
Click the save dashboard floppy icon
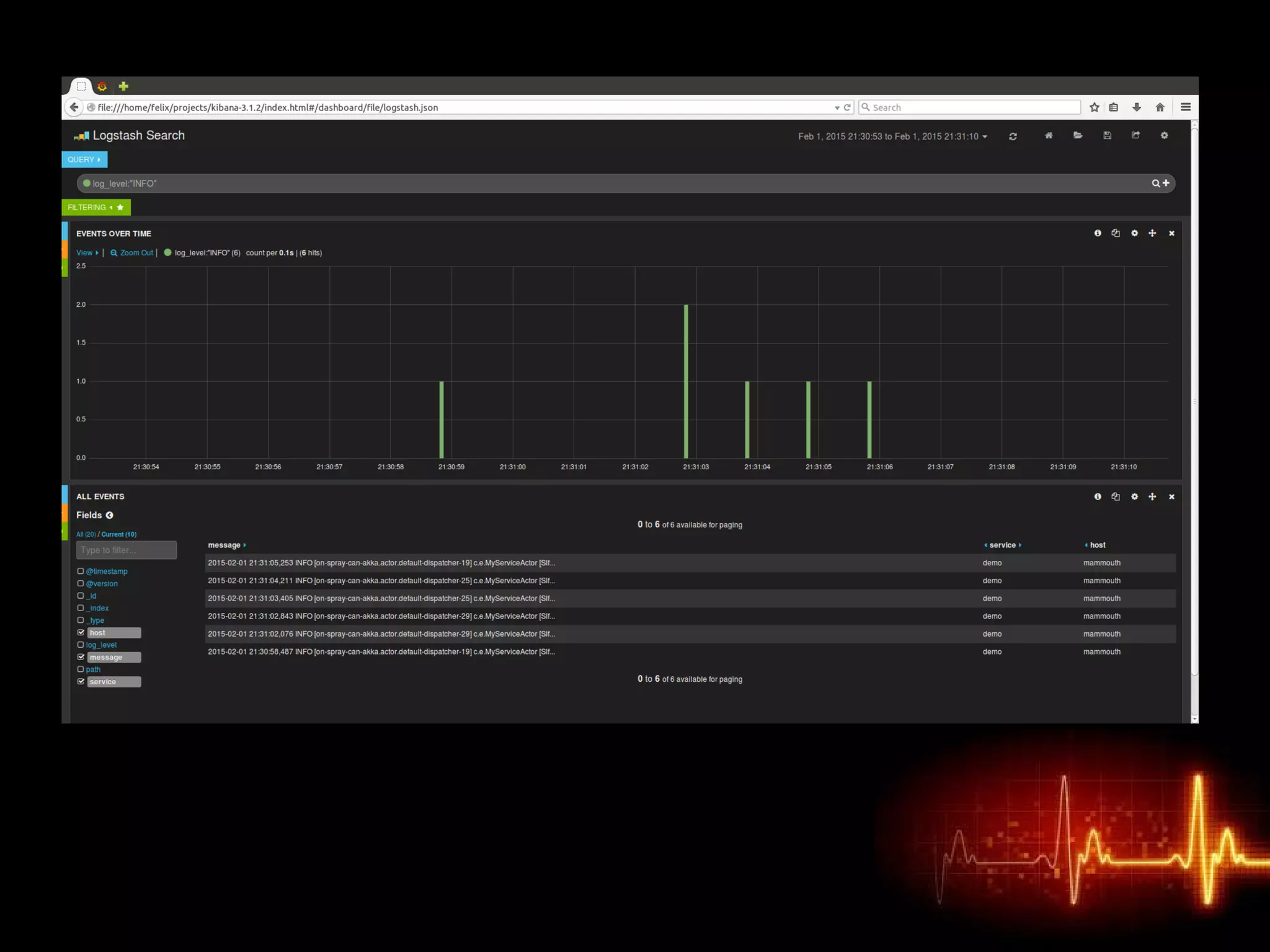click(1107, 136)
